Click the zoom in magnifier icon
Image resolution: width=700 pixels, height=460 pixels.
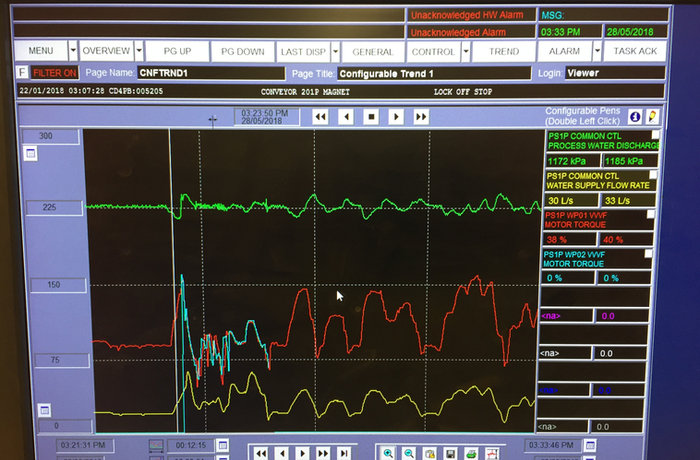pos(388,453)
